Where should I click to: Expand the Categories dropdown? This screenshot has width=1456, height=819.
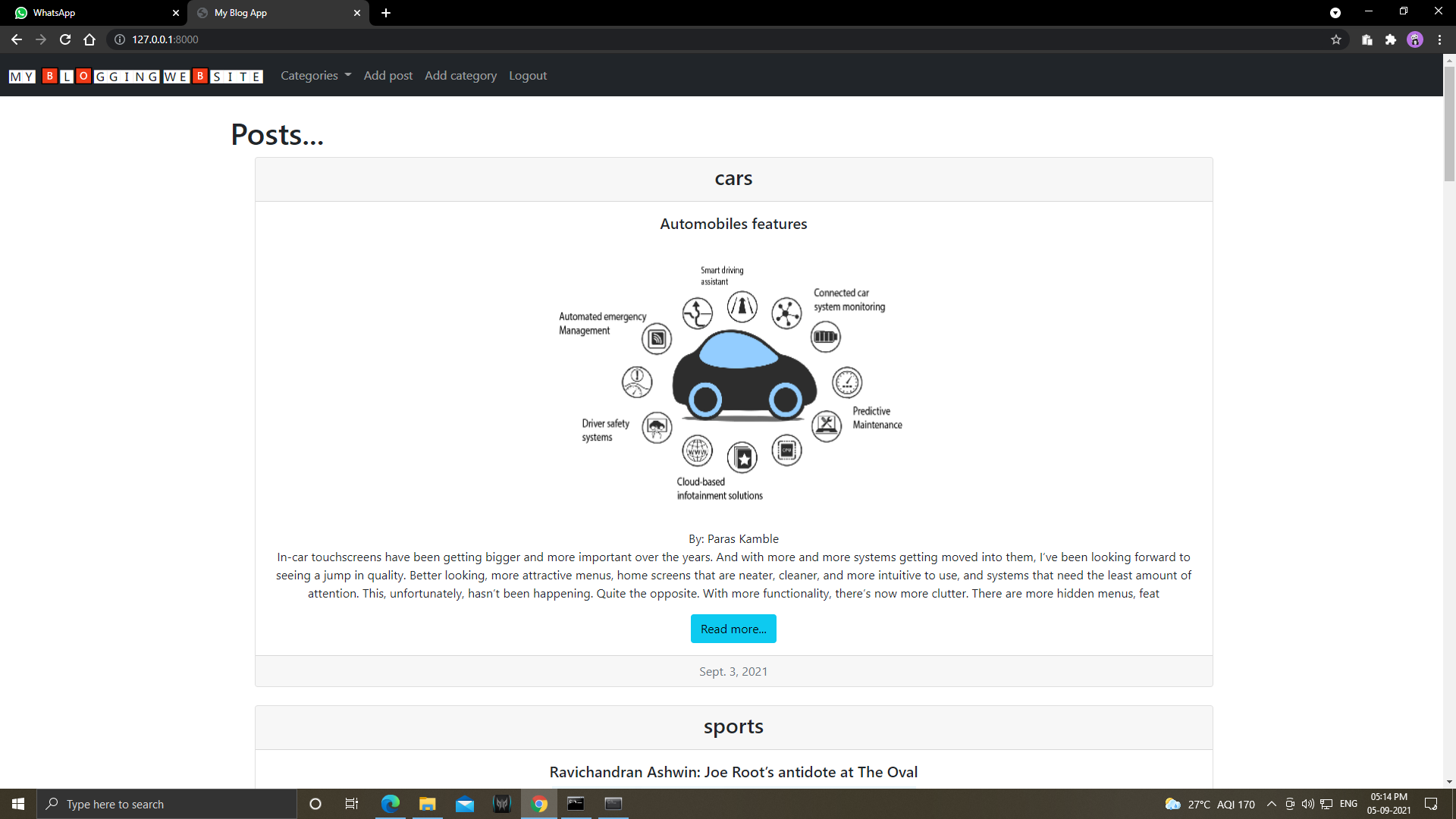pyautogui.click(x=315, y=76)
